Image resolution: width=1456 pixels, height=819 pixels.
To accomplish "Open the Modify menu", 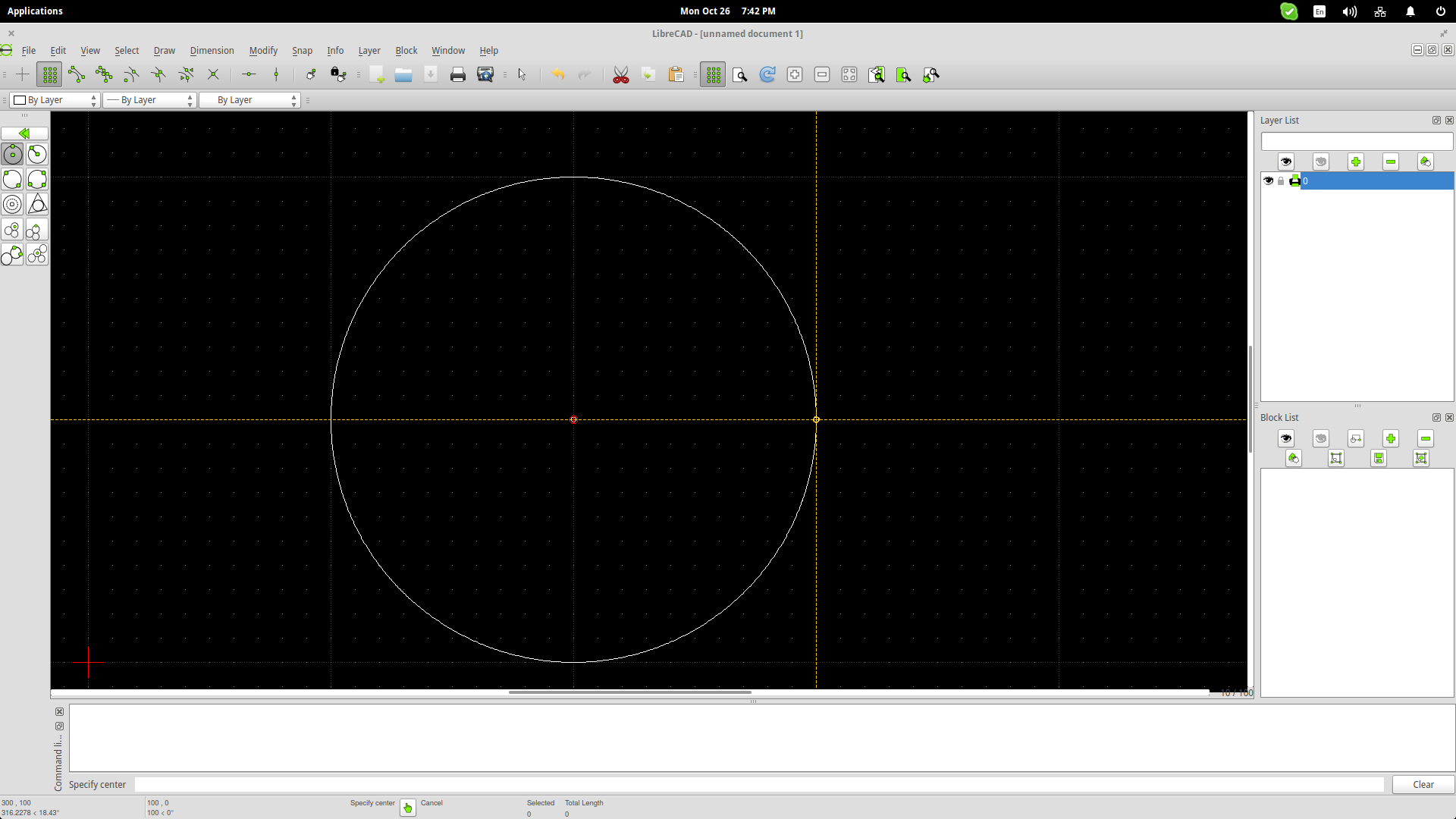I will pyautogui.click(x=263, y=51).
